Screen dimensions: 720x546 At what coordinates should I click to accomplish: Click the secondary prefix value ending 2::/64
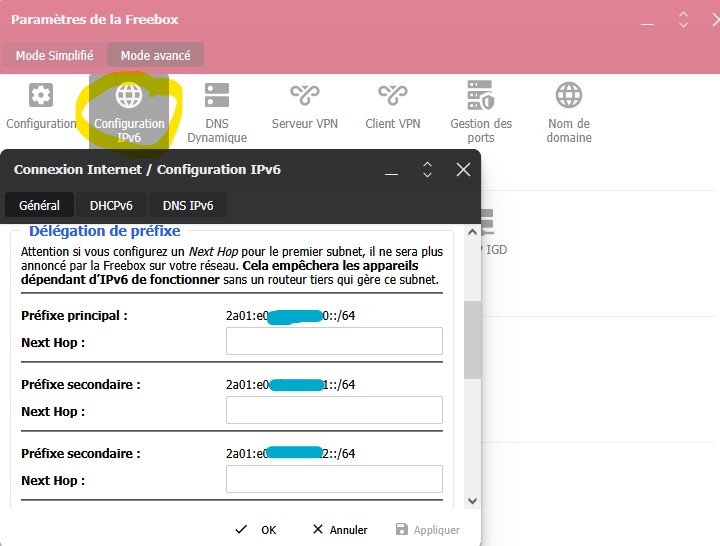click(290, 453)
